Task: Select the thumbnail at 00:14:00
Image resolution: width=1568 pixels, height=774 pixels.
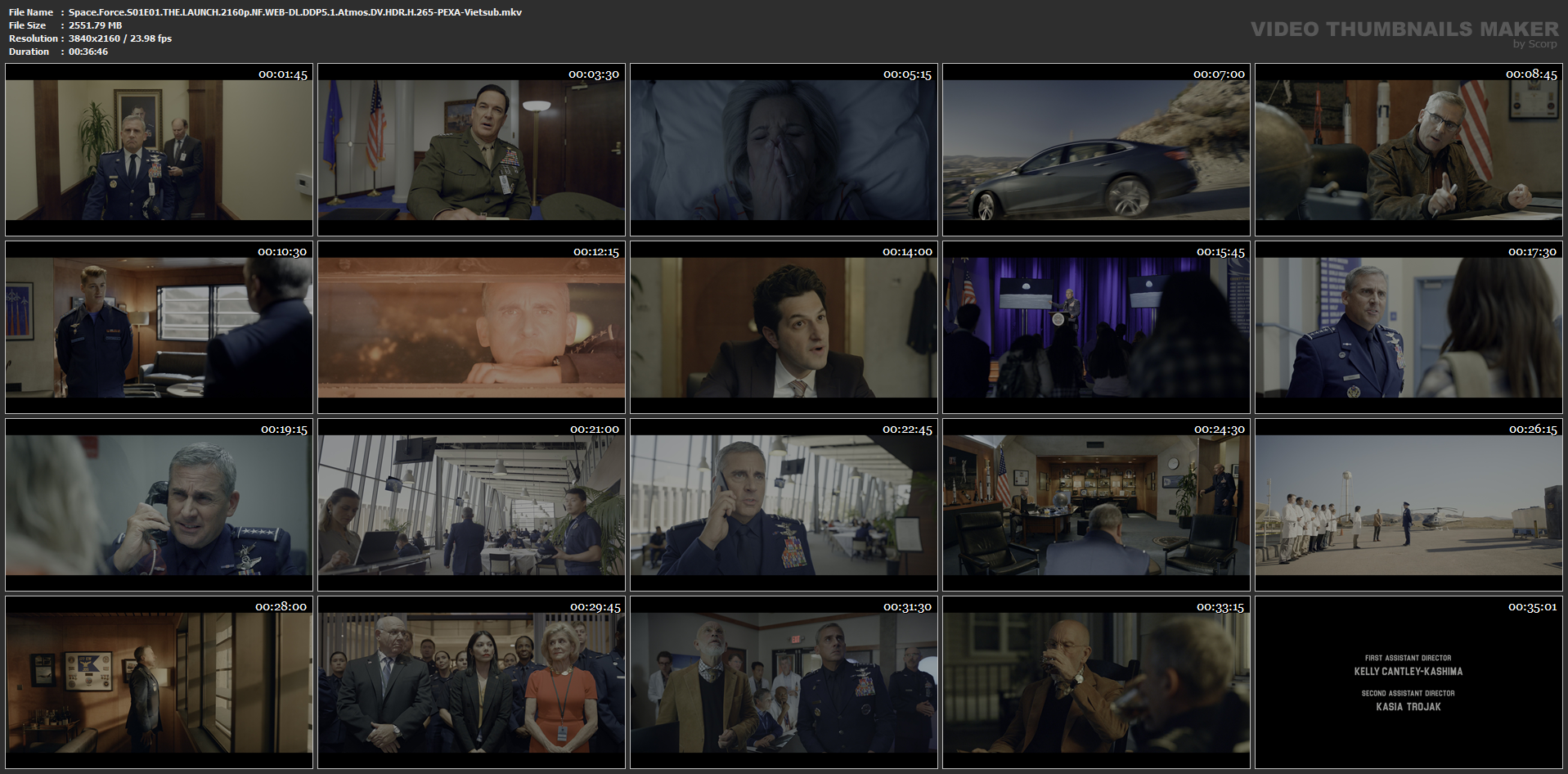Action: pos(784,327)
